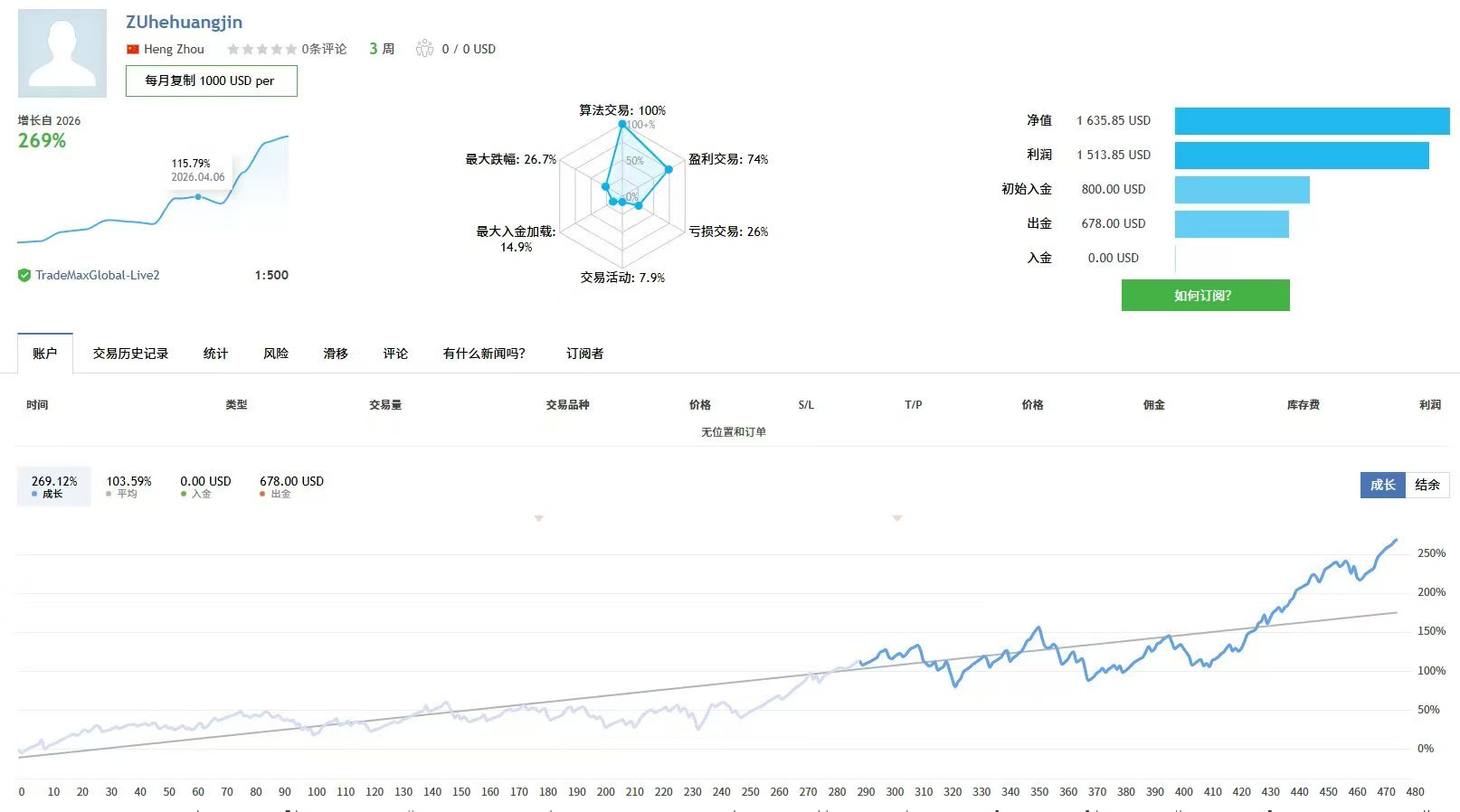The image size is (1460, 812).
Task: Click the second withdrawal triangle marker above chart
Action: 897,518
